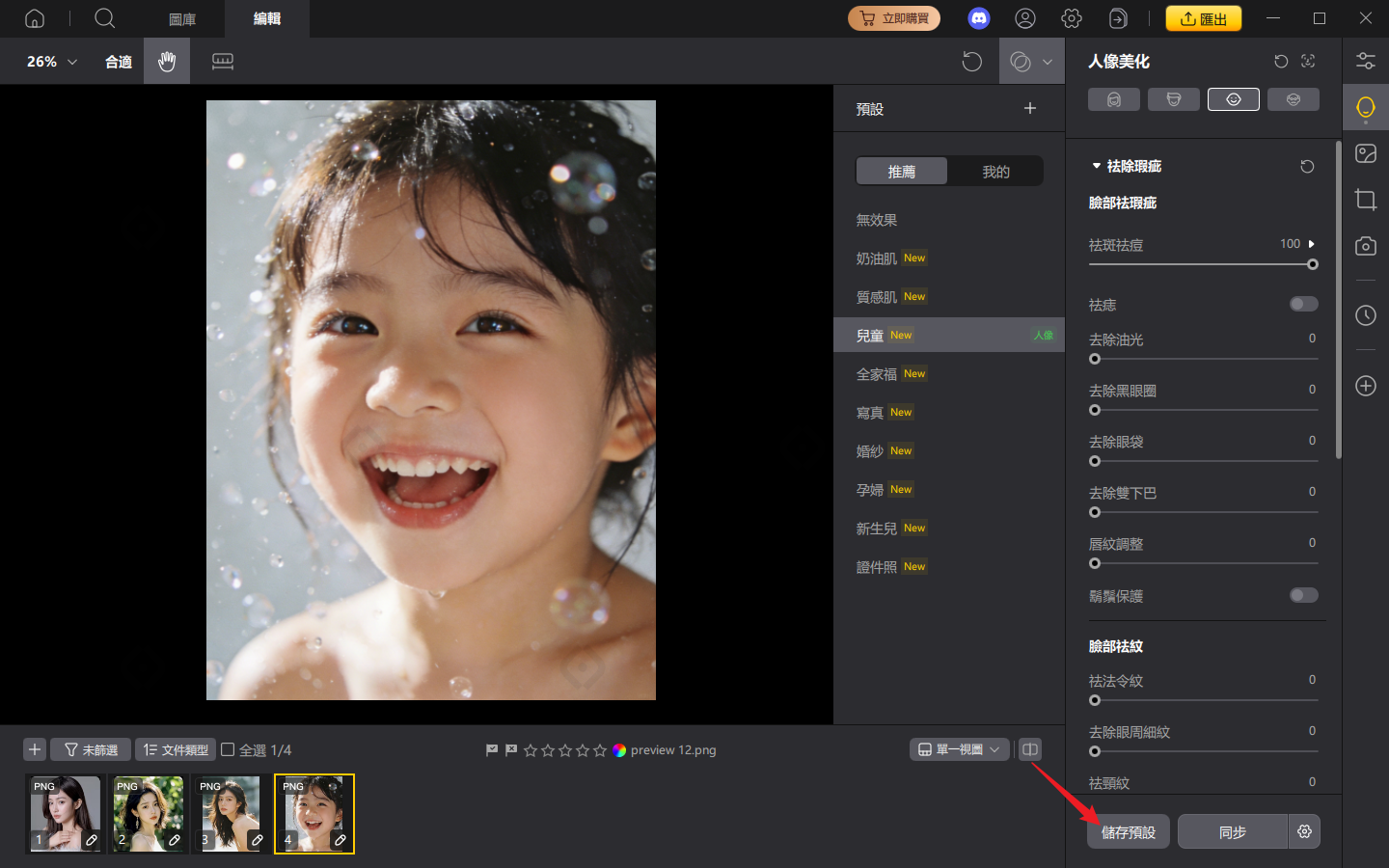Switch to the 我的 presets tab
This screenshot has height=868, width=1389.
995,172
